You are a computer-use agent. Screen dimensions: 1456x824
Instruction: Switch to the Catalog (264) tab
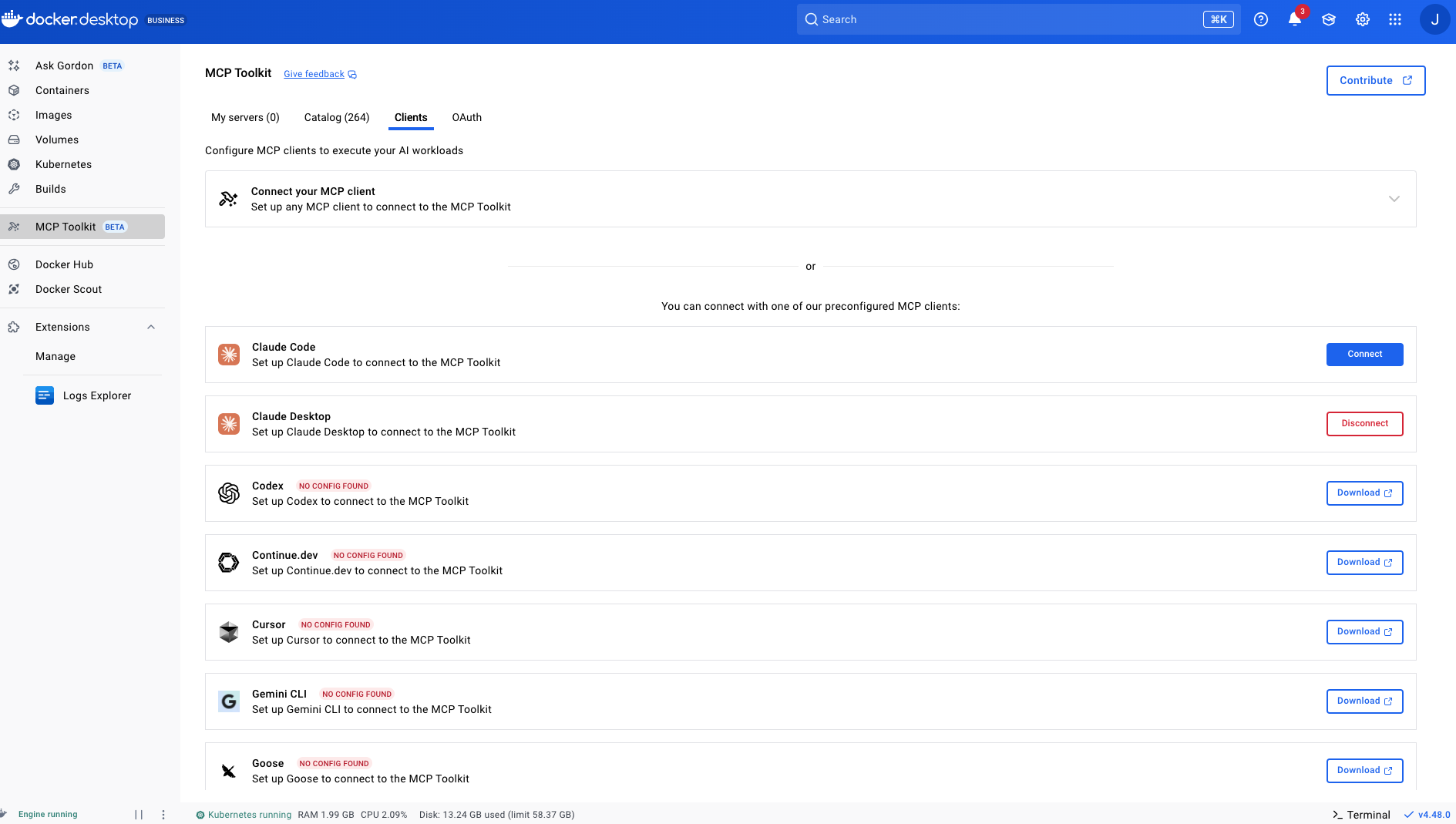click(337, 117)
